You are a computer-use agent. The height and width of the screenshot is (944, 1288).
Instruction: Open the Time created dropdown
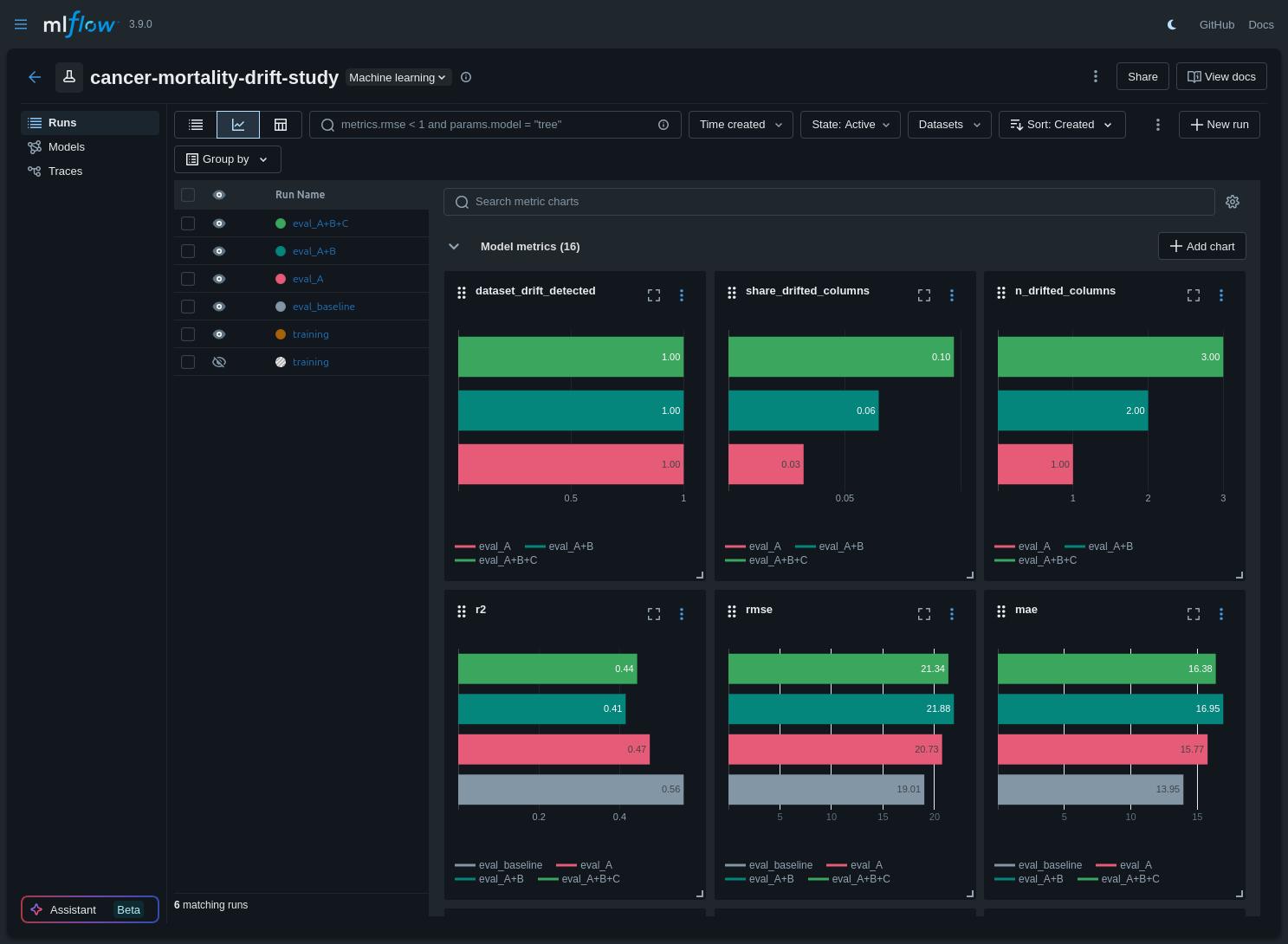(741, 125)
